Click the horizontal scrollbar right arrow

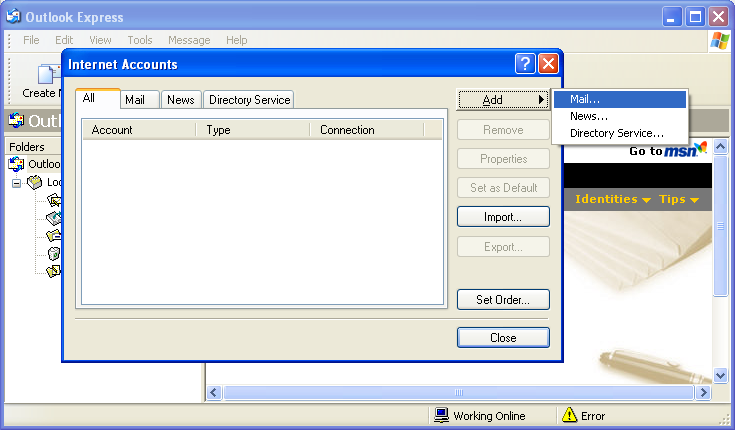coord(703,392)
